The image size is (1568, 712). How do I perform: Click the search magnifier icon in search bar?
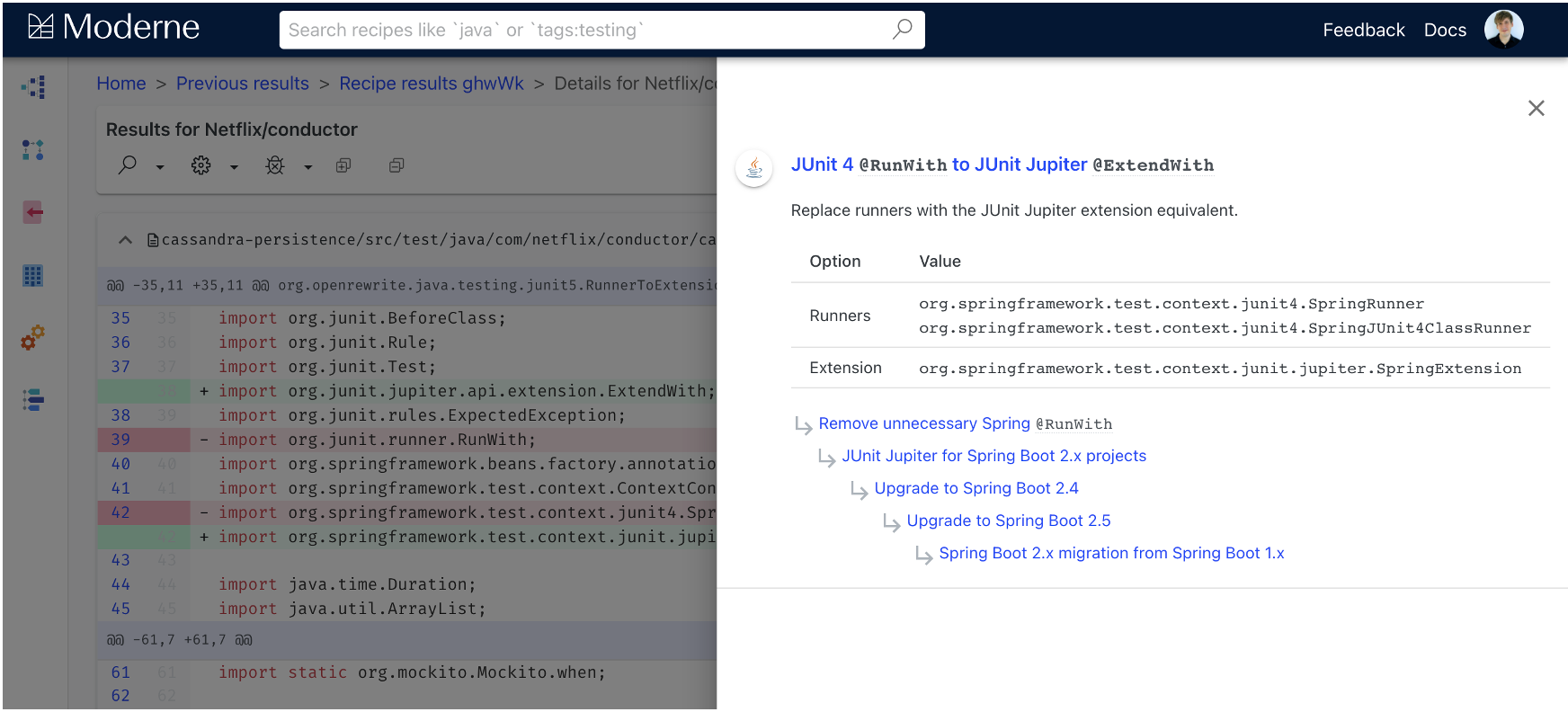point(902,29)
